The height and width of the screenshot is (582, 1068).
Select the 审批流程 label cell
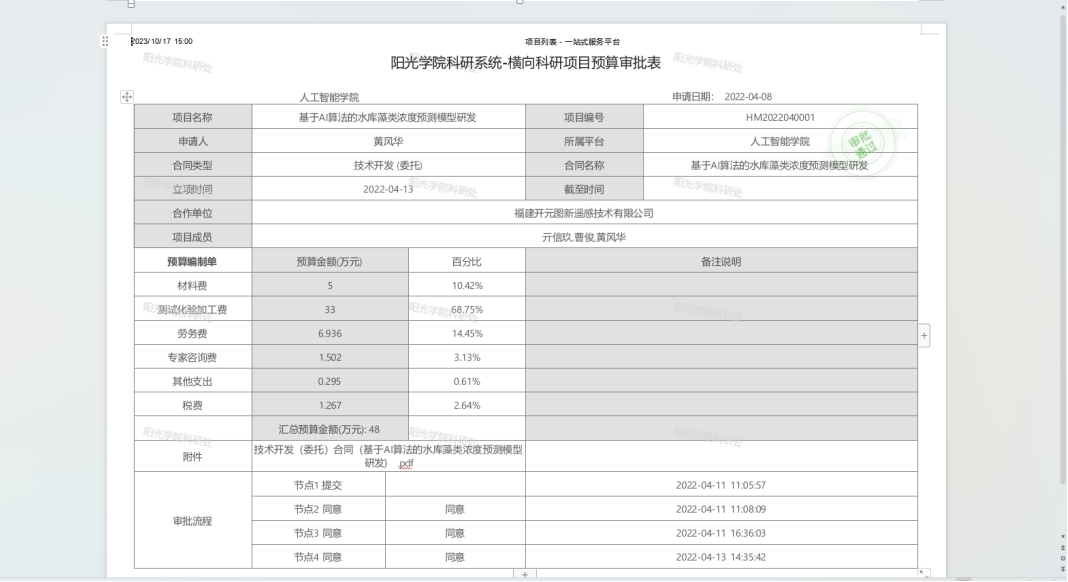point(193,521)
